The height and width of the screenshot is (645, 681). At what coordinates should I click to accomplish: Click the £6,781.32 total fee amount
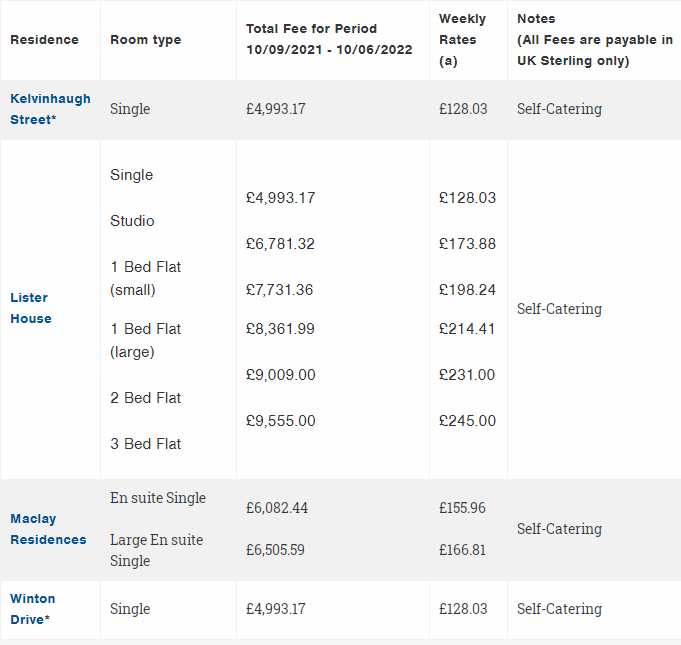[280, 244]
